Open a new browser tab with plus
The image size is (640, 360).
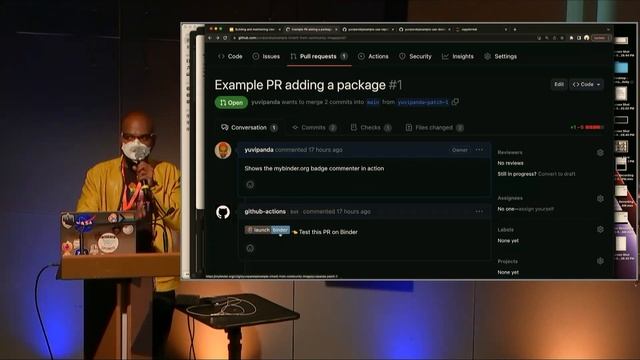click(515, 29)
